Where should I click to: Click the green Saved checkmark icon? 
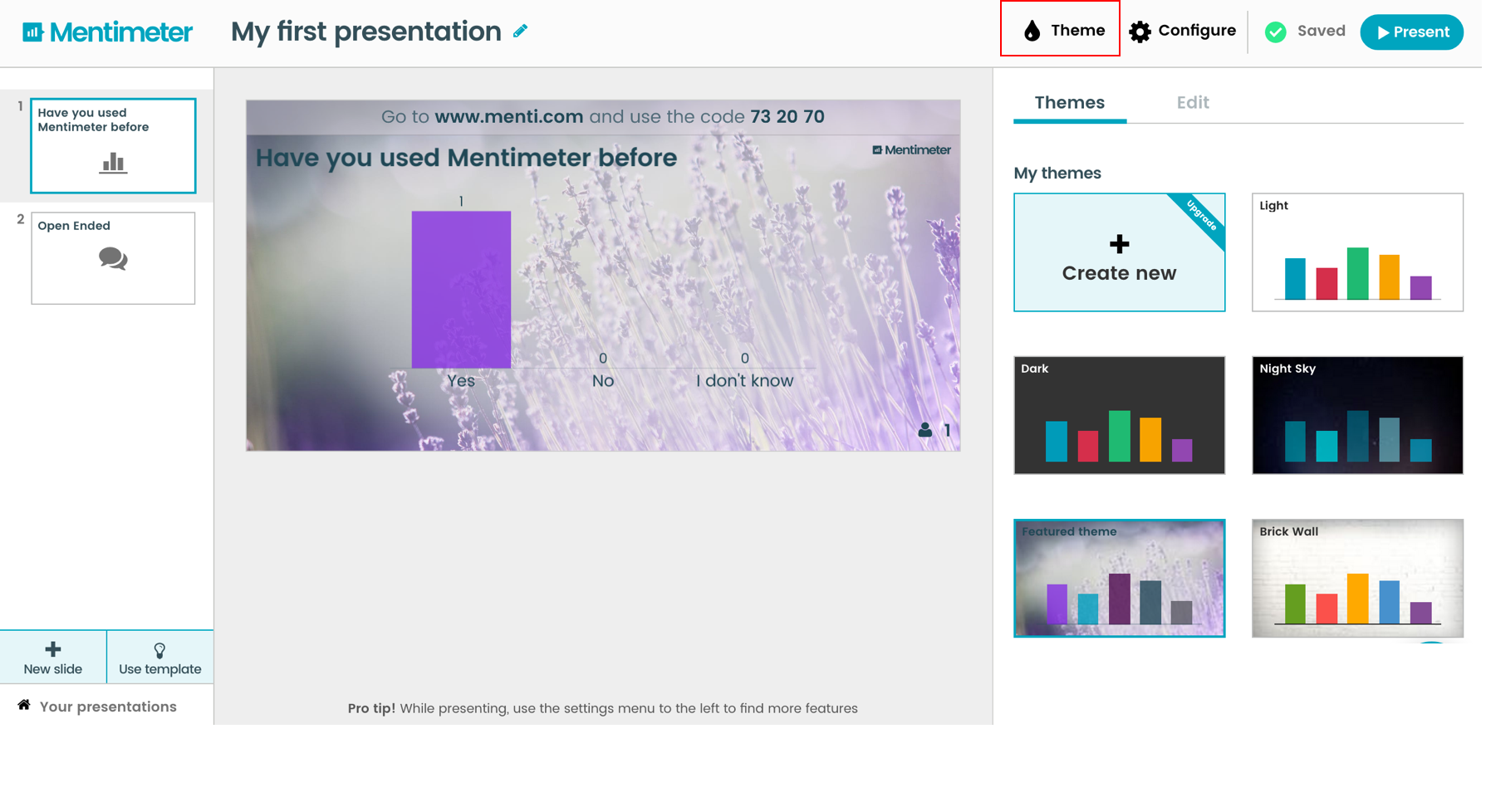[1275, 32]
